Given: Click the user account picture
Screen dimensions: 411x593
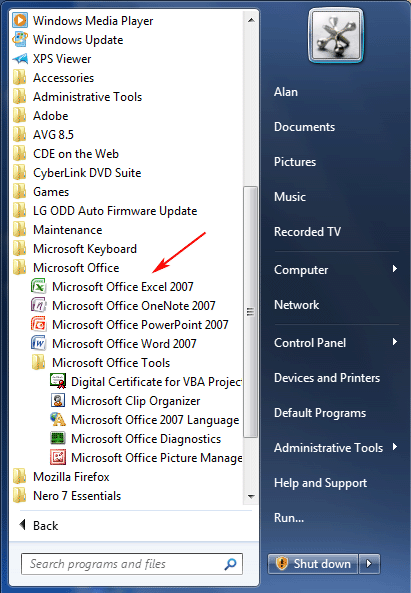Looking at the screenshot, I should click(x=336, y=36).
